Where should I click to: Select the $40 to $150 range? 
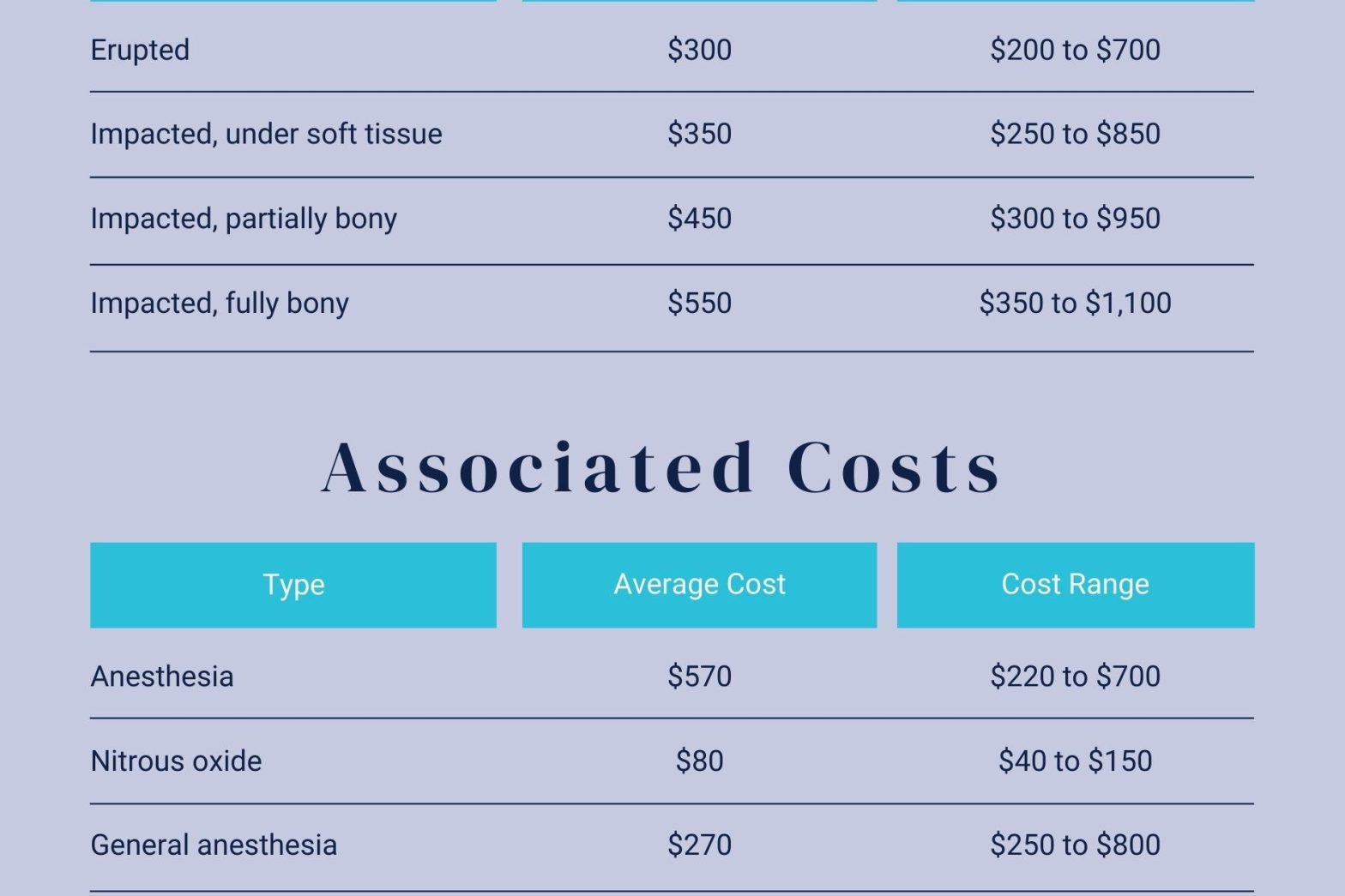pos(1076,761)
